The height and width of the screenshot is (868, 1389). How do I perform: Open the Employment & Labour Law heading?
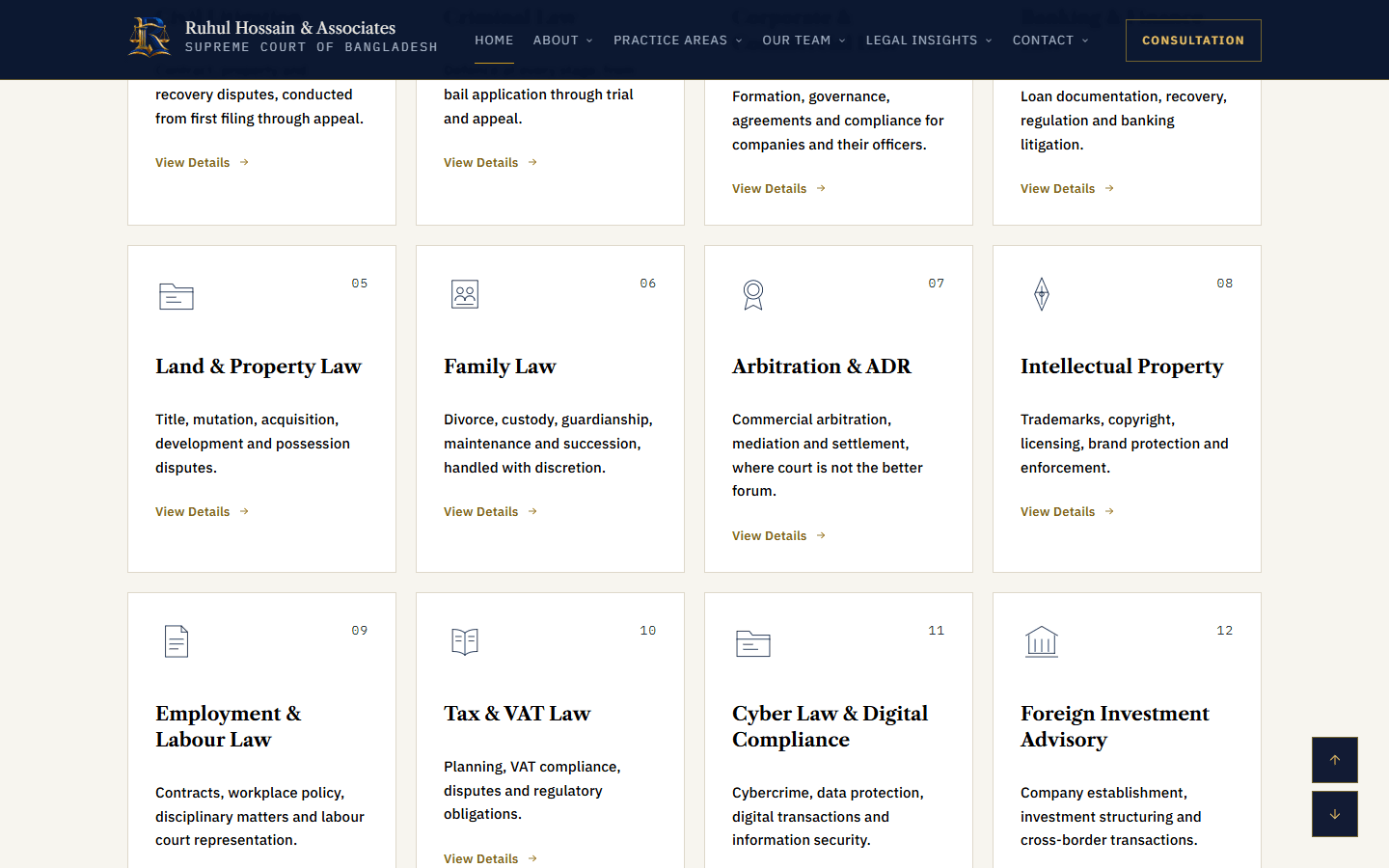coord(229,726)
